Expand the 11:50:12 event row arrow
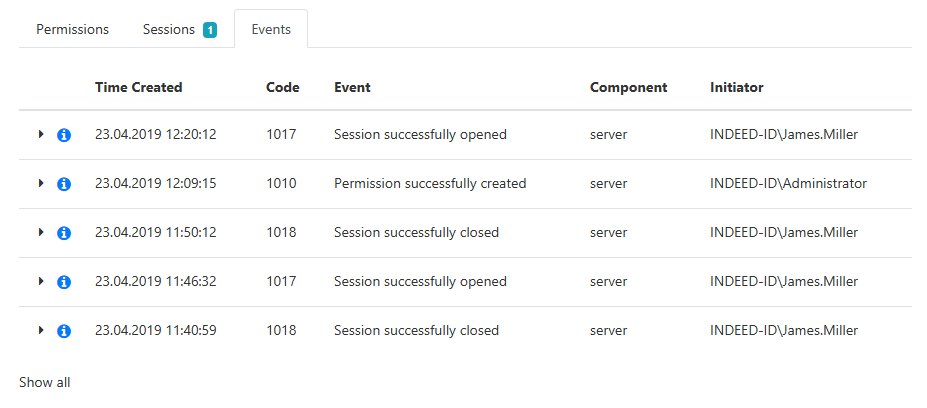 pyautogui.click(x=41, y=232)
